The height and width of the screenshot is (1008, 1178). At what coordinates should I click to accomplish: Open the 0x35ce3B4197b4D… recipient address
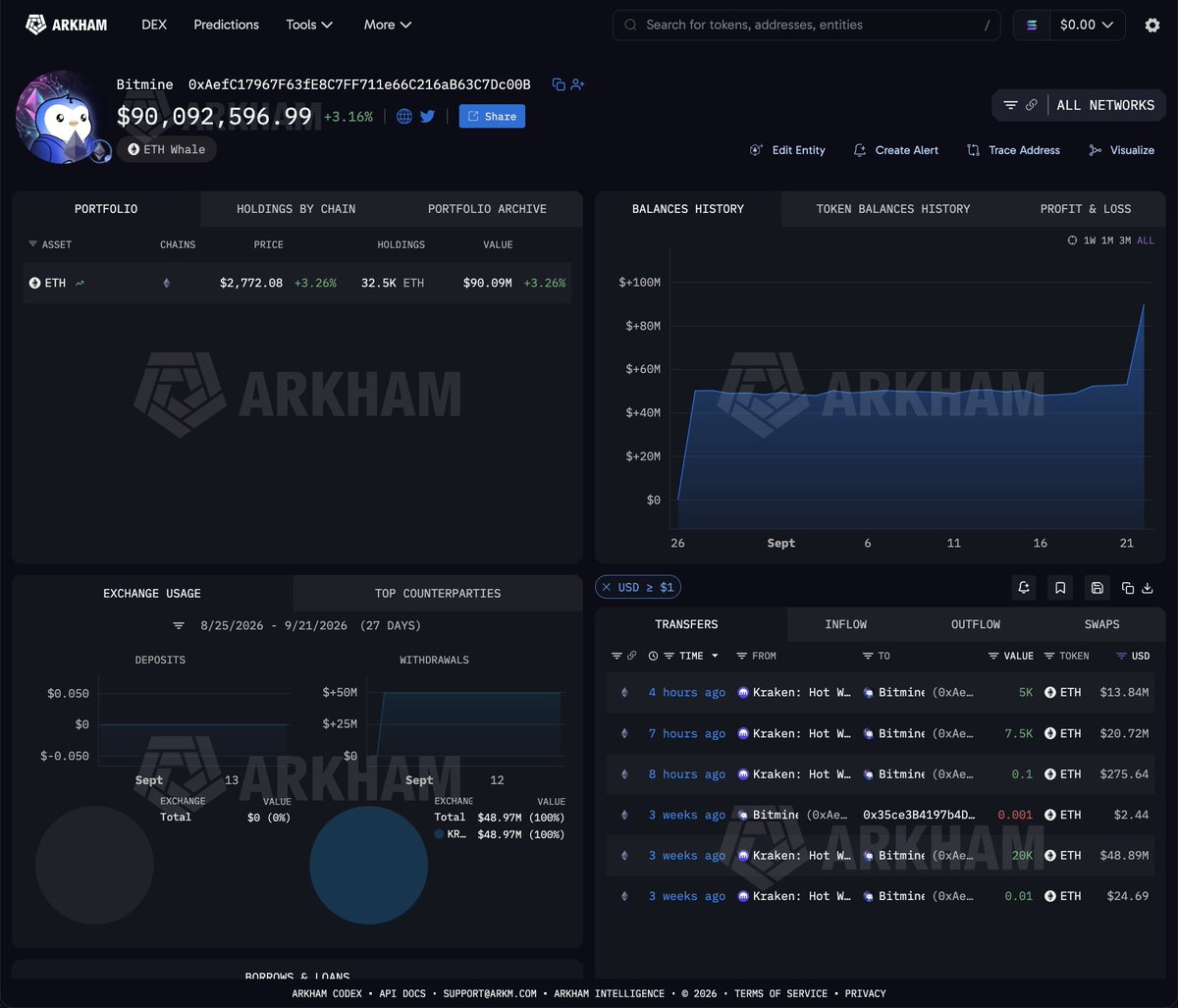pyautogui.click(x=920, y=815)
